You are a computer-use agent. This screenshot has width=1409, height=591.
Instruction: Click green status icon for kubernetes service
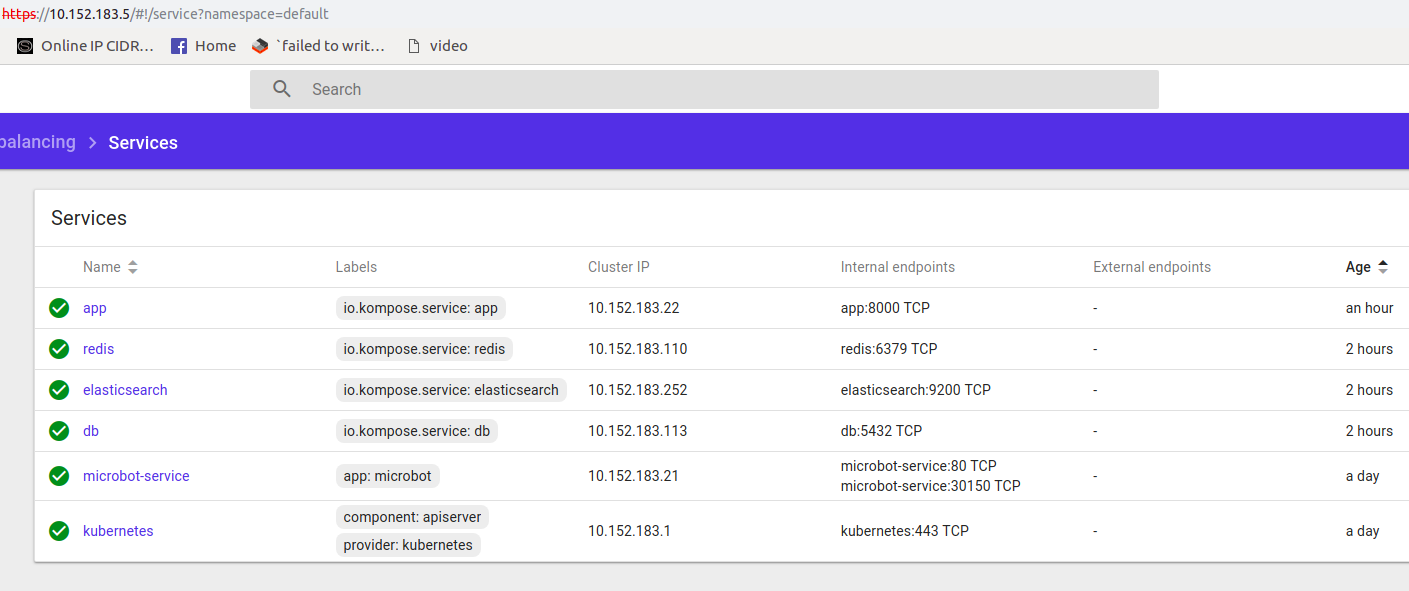59,531
